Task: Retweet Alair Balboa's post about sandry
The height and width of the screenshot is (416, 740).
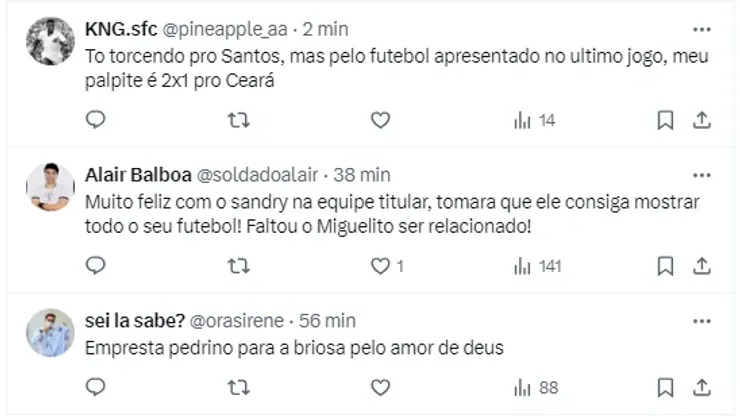Action: [237, 266]
